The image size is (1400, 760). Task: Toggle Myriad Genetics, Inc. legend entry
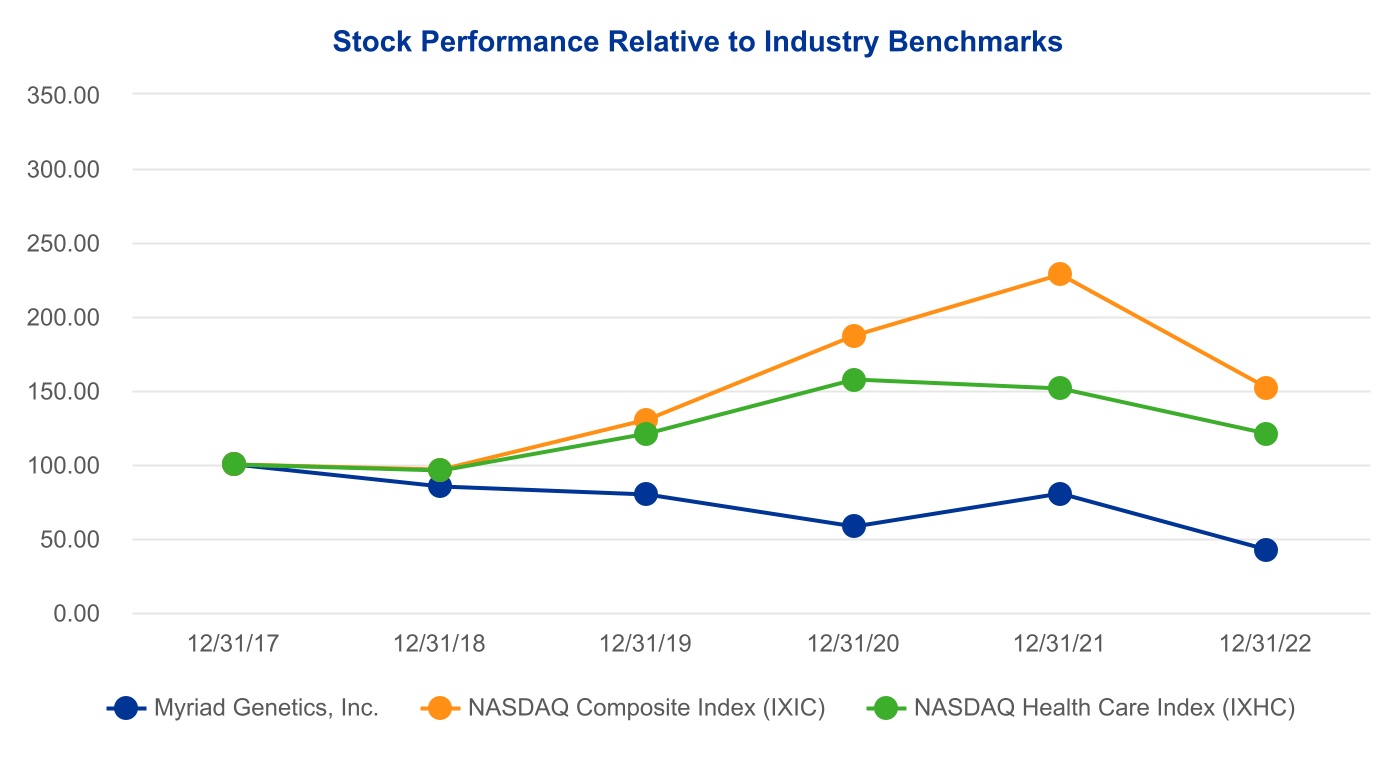(x=266, y=708)
